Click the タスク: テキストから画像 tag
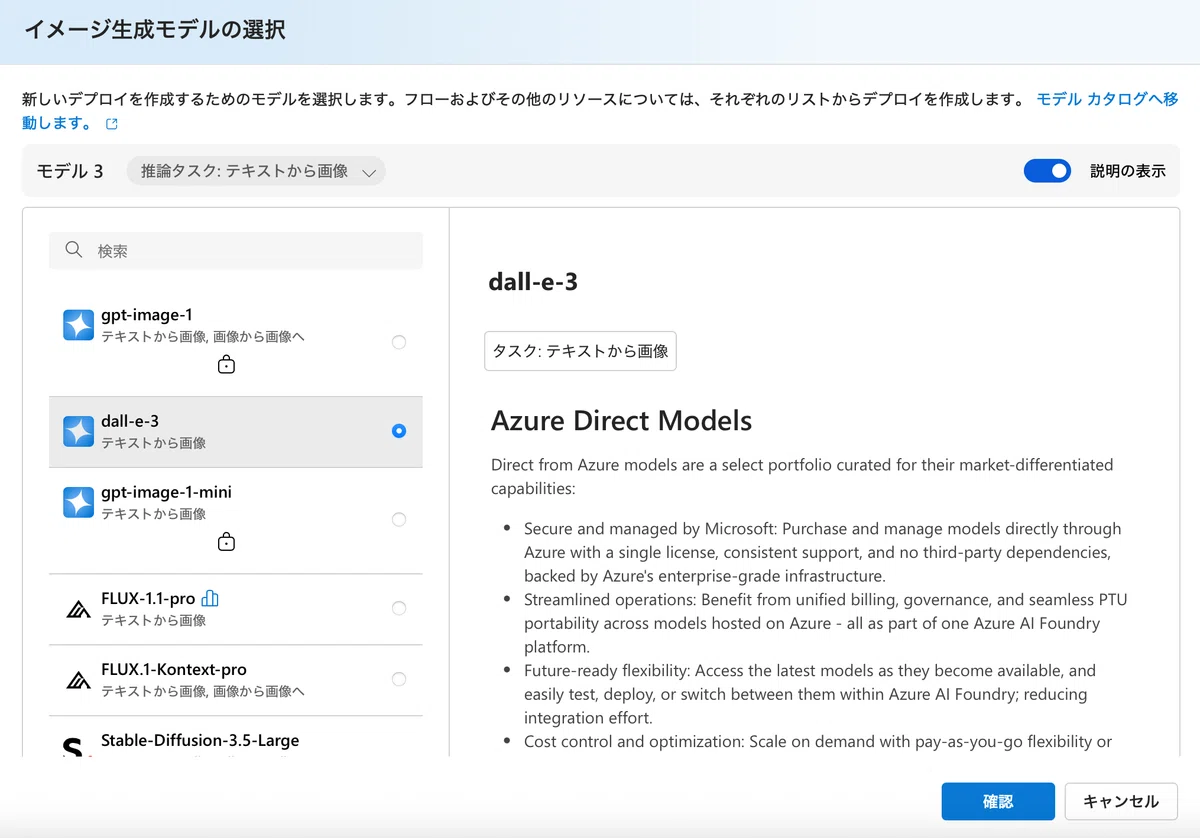1200x838 pixels. (x=580, y=351)
